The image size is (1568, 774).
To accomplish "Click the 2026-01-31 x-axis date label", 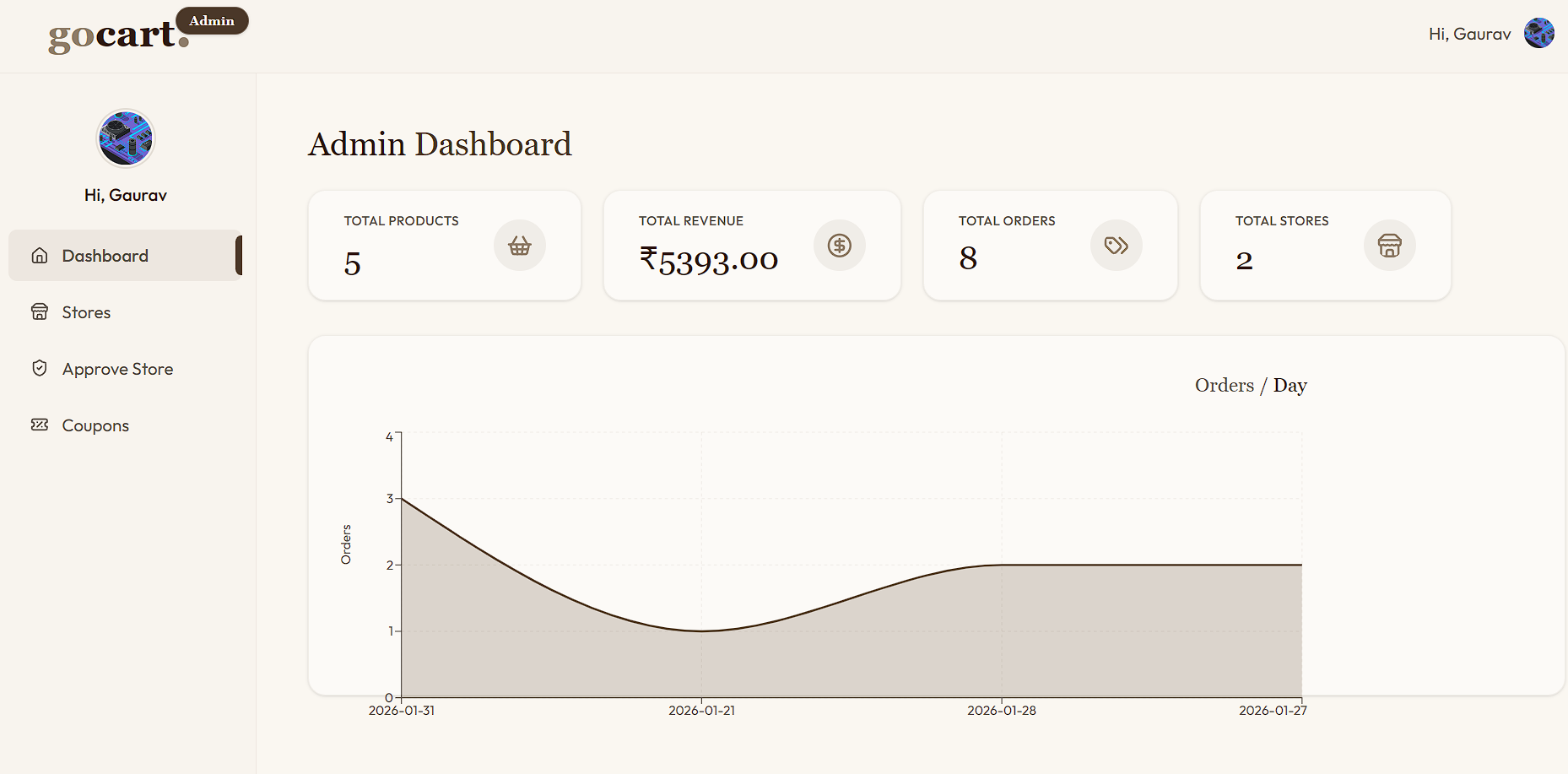I will (402, 711).
